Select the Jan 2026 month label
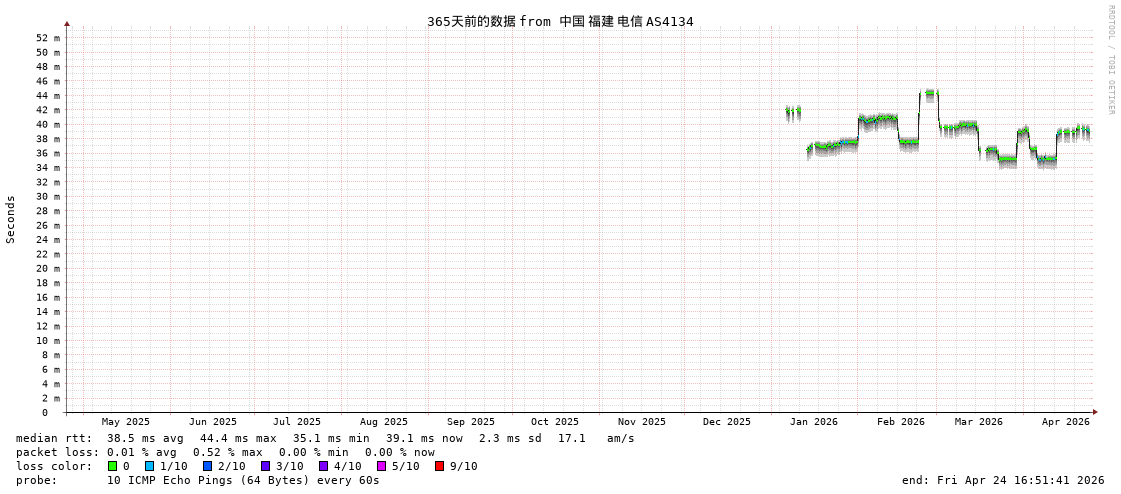 [x=814, y=422]
